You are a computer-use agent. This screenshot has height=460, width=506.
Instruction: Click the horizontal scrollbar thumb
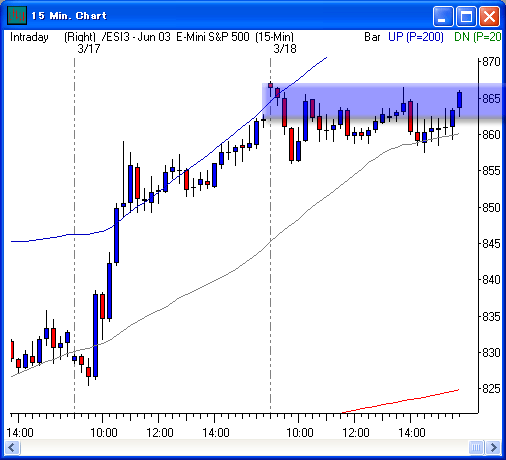coord(476,447)
